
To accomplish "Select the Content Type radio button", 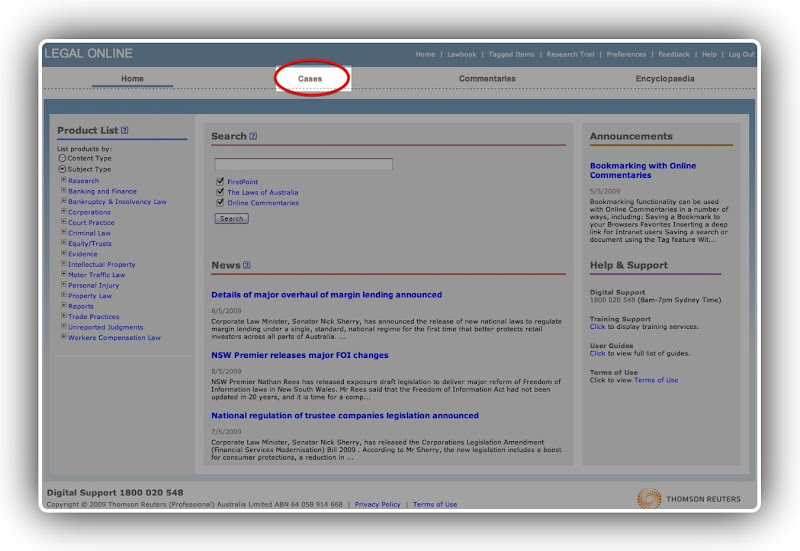I will click(62, 158).
